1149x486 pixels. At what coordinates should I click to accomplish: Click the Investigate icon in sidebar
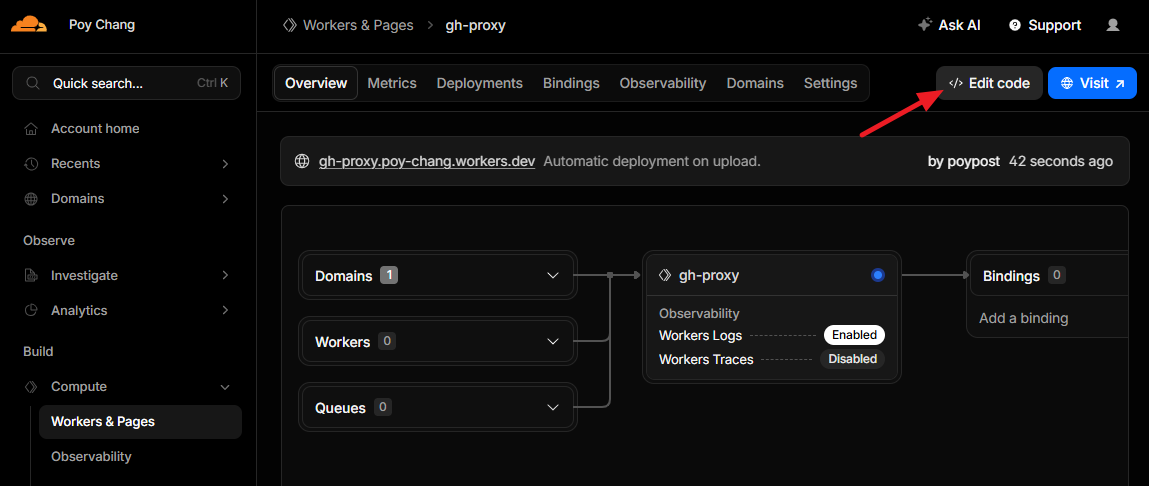pos(31,276)
